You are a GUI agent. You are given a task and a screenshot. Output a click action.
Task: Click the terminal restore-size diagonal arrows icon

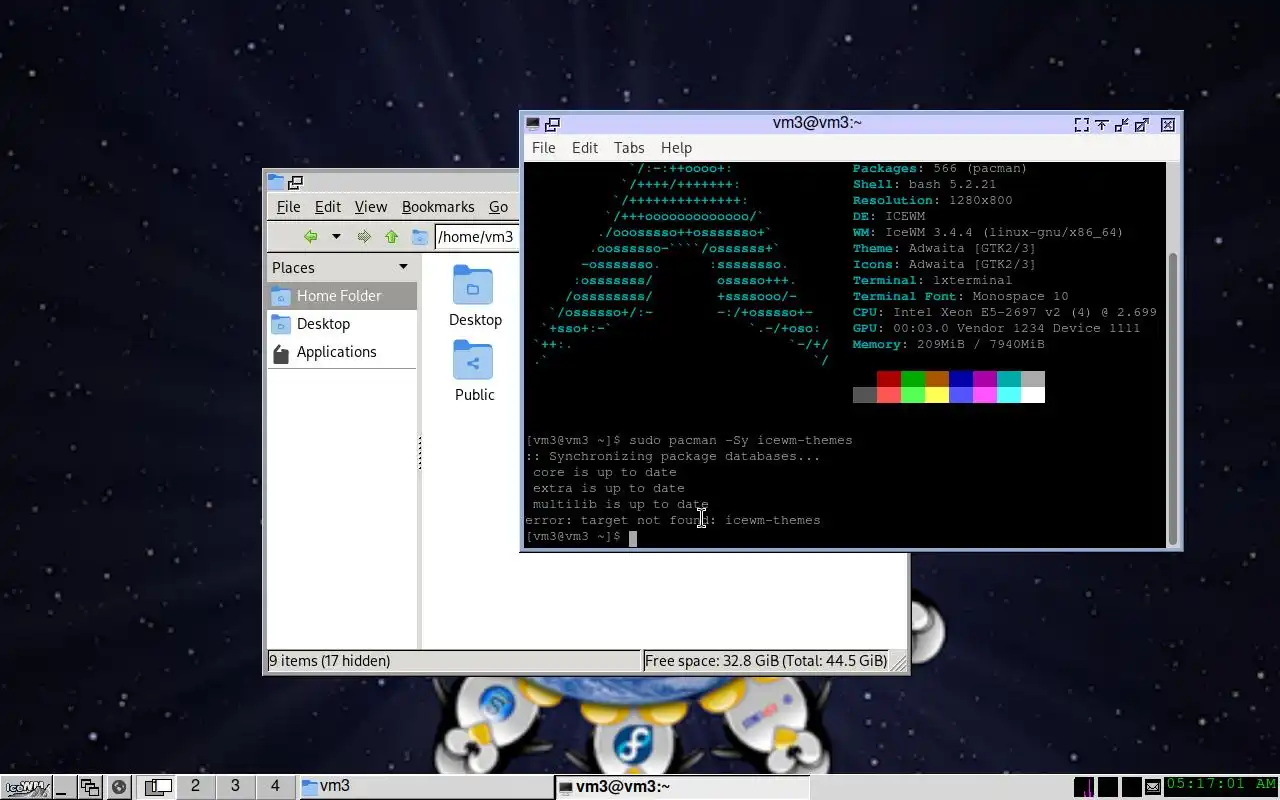(1121, 125)
